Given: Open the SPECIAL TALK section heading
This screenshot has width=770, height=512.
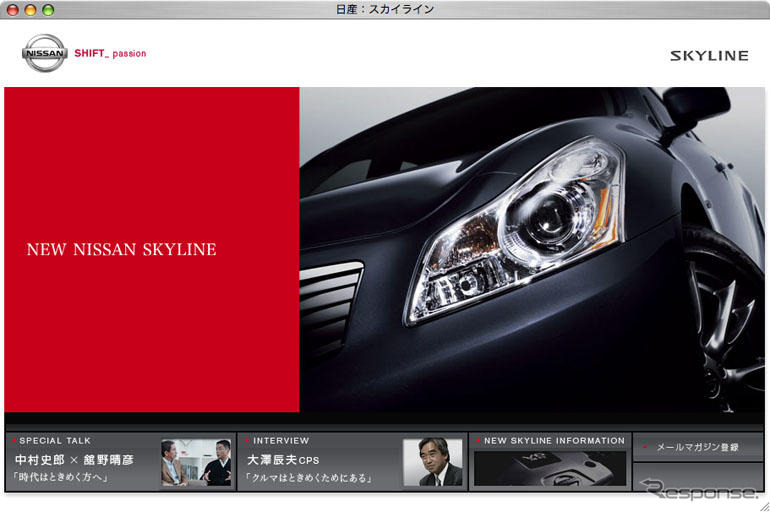Looking at the screenshot, I should click(x=55, y=441).
